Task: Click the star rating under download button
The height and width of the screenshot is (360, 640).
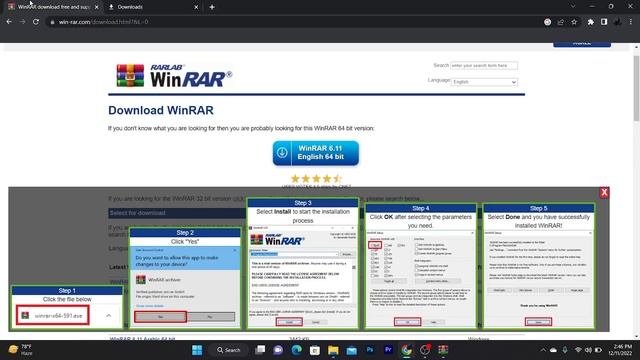Action: click(x=316, y=178)
